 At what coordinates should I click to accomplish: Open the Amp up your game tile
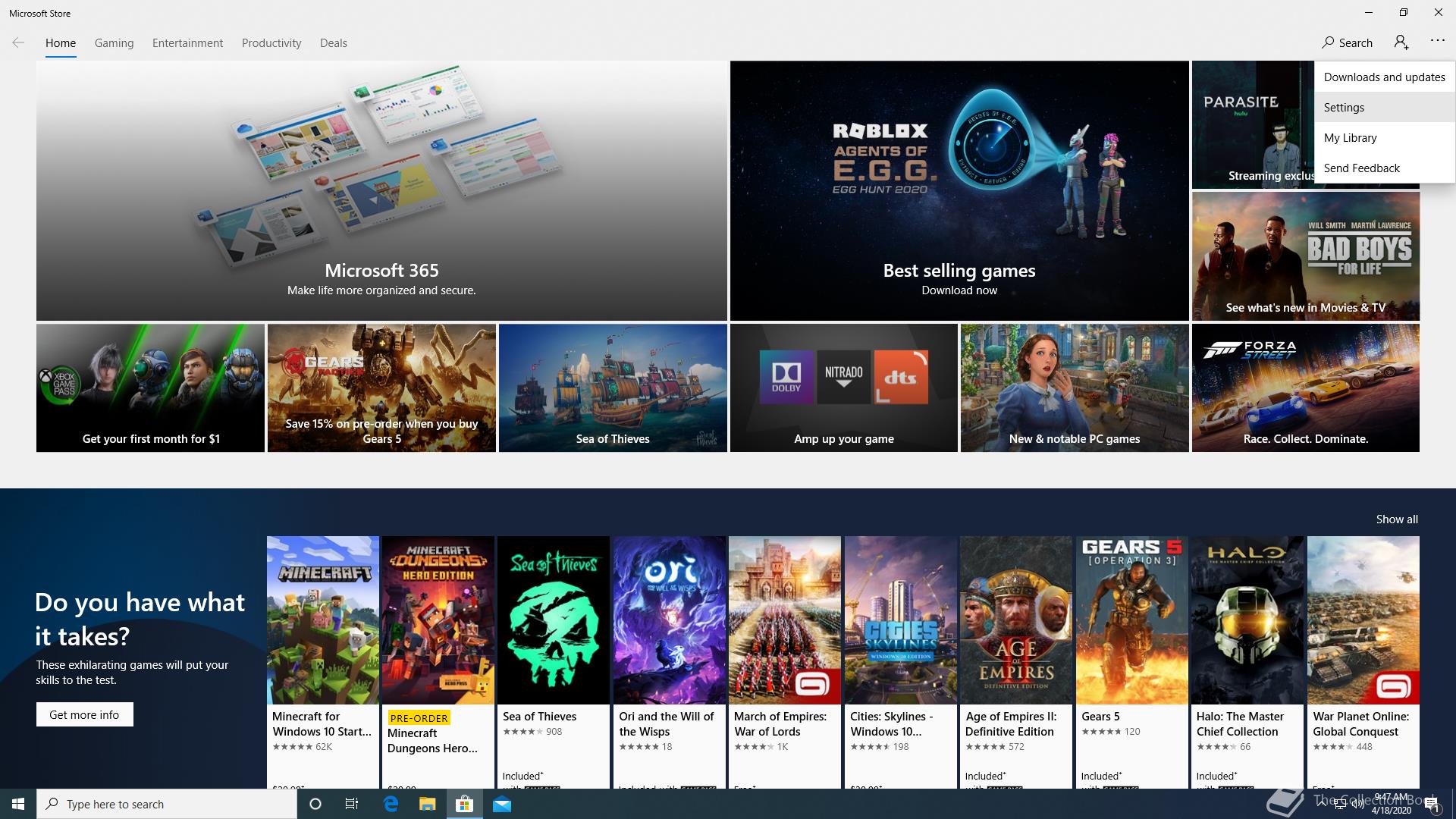(x=844, y=388)
